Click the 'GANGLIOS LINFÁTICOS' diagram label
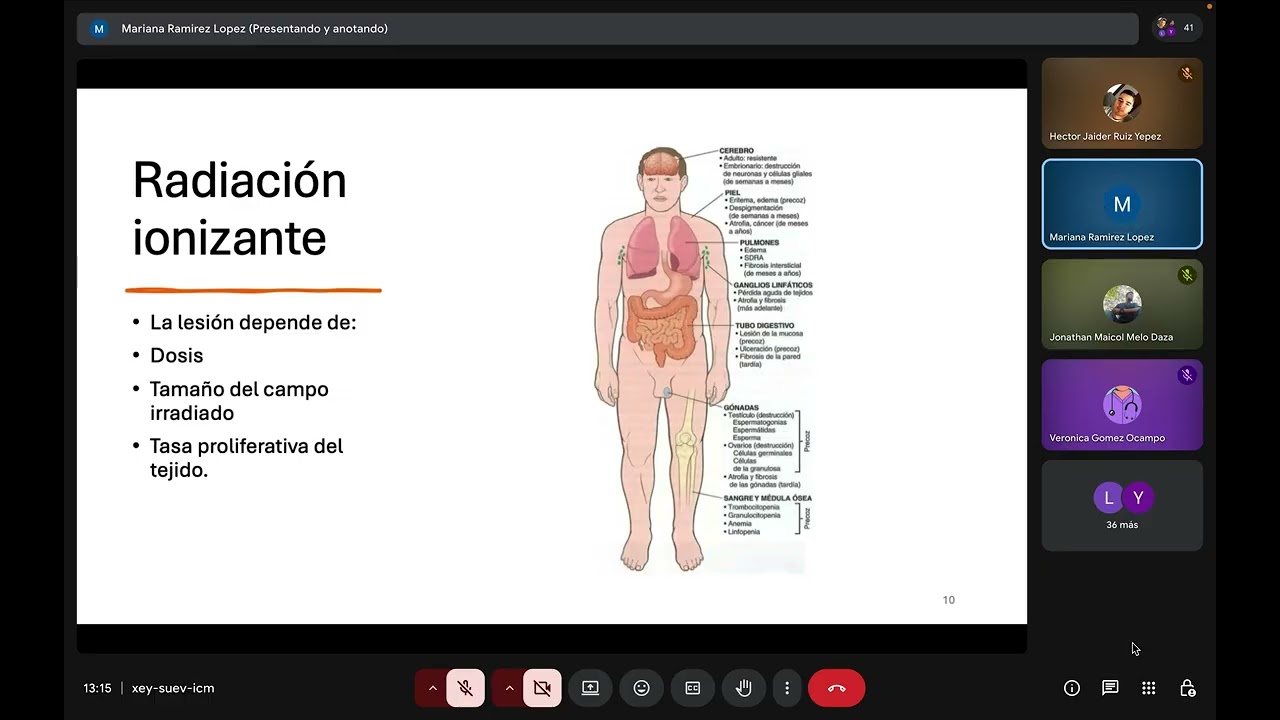The width and height of the screenshot is (1280, 720). pos(773,284)
